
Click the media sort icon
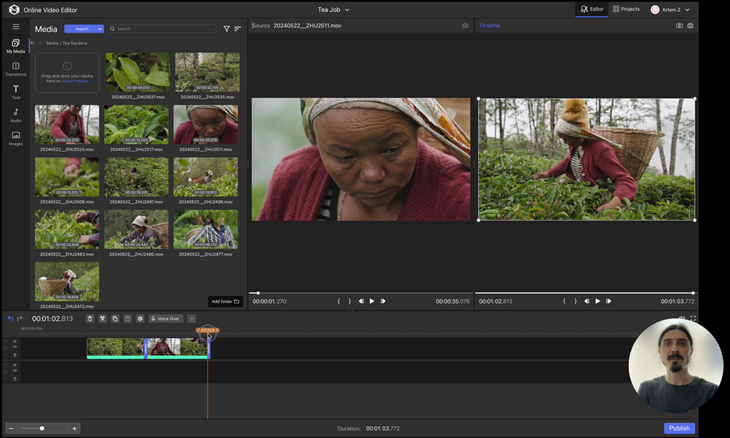pos(238,29)
